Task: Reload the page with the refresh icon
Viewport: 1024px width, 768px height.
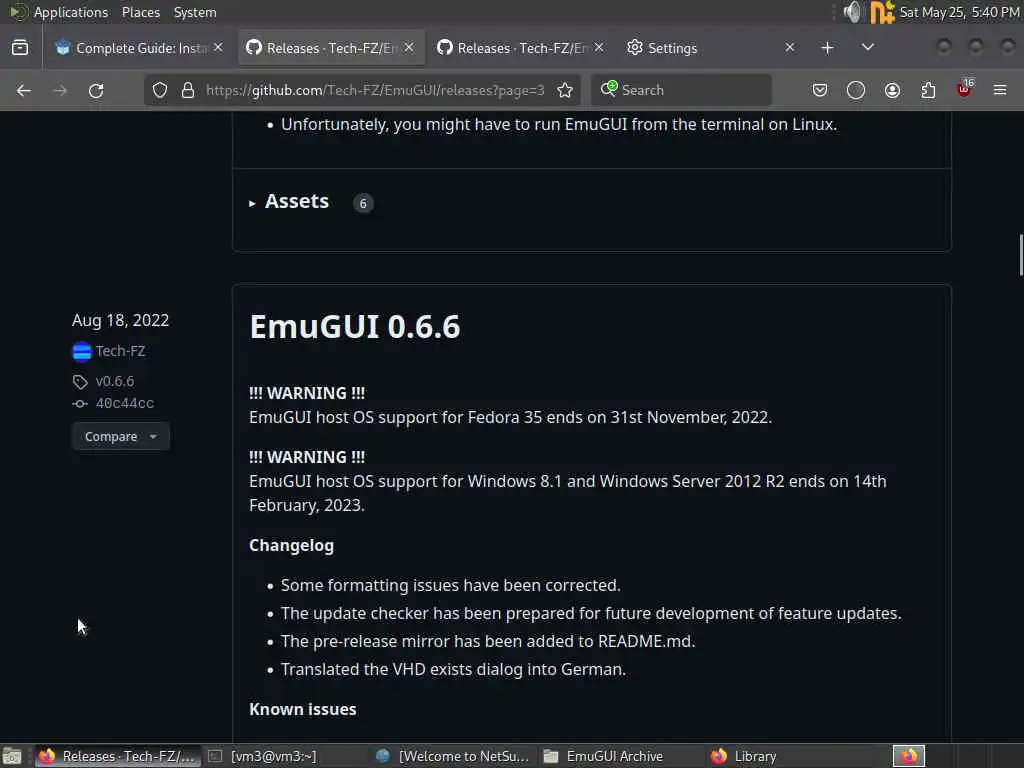Action: (96, 90)
